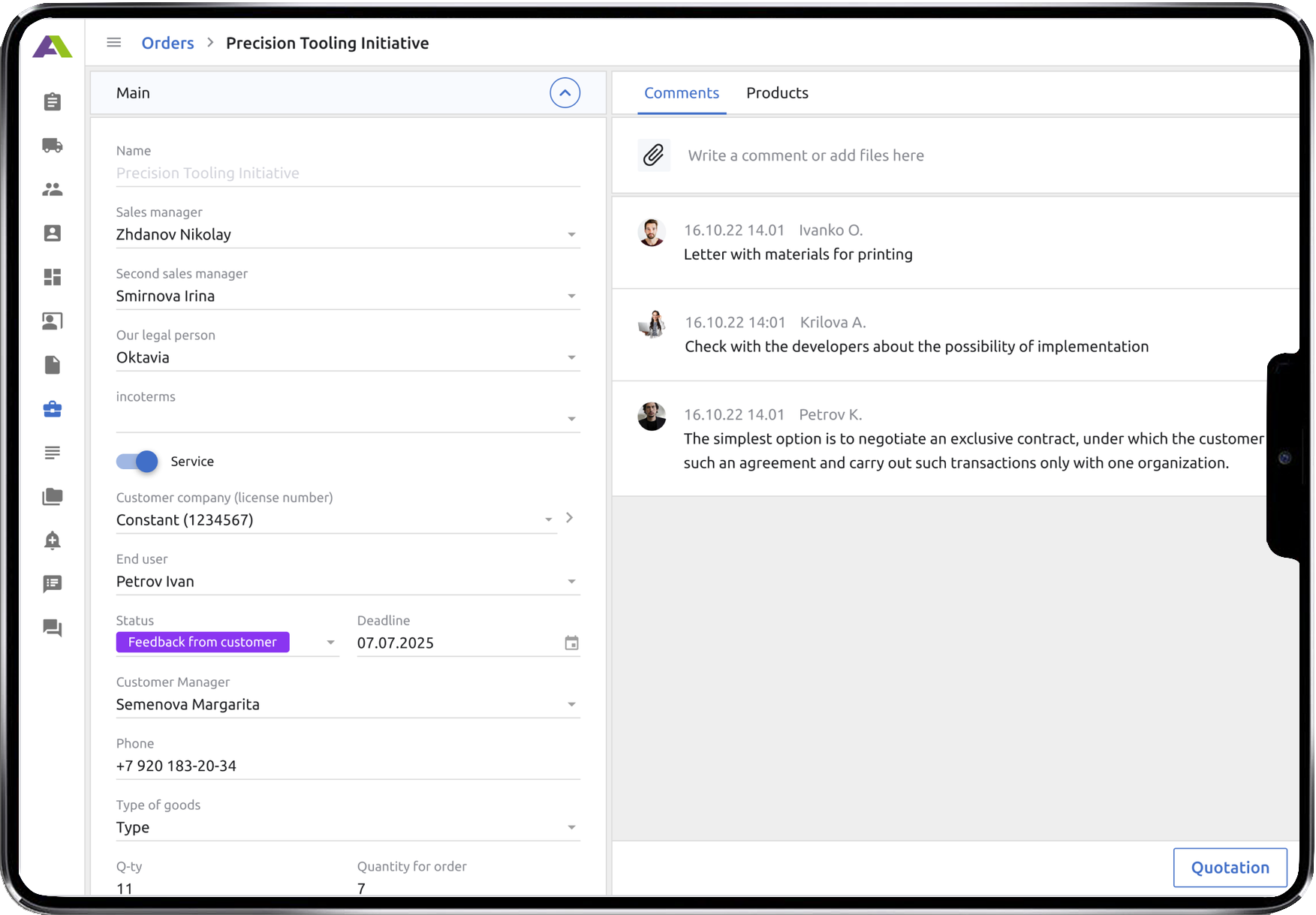
Task: Click the paperclip attach files icon
Action: 653,155
